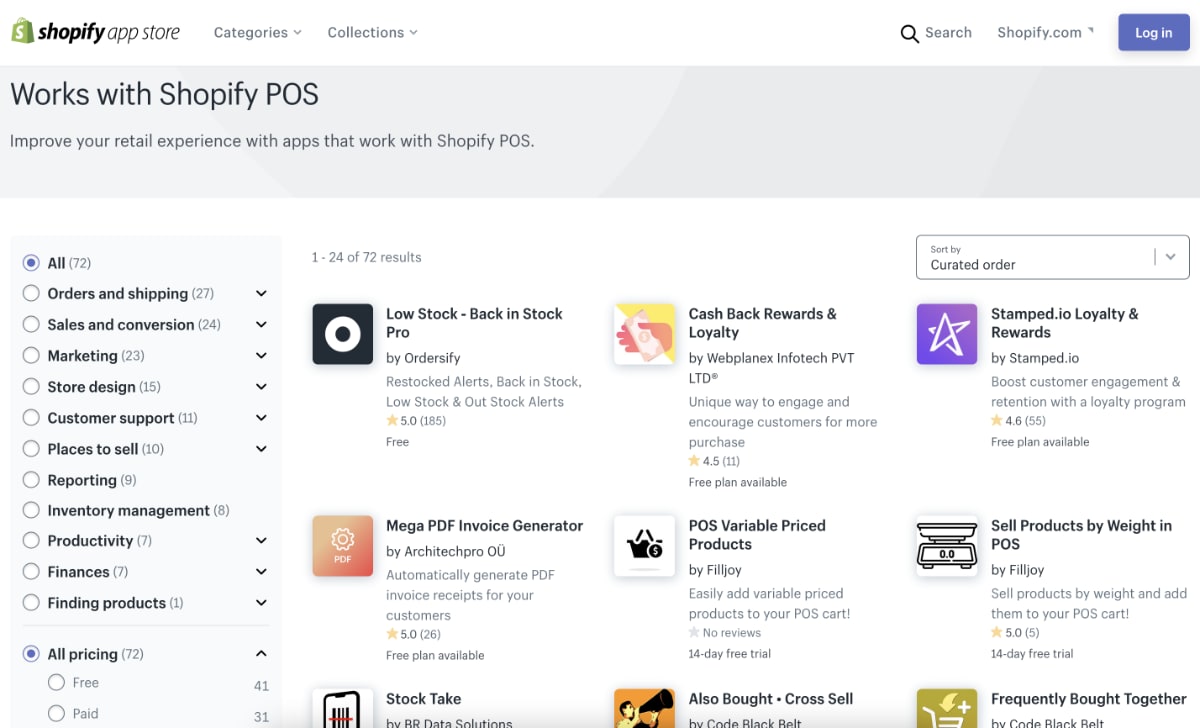1200x728 pixels.
Task: Expand Orders and shipping subcategories chevron
Action: 261,294
